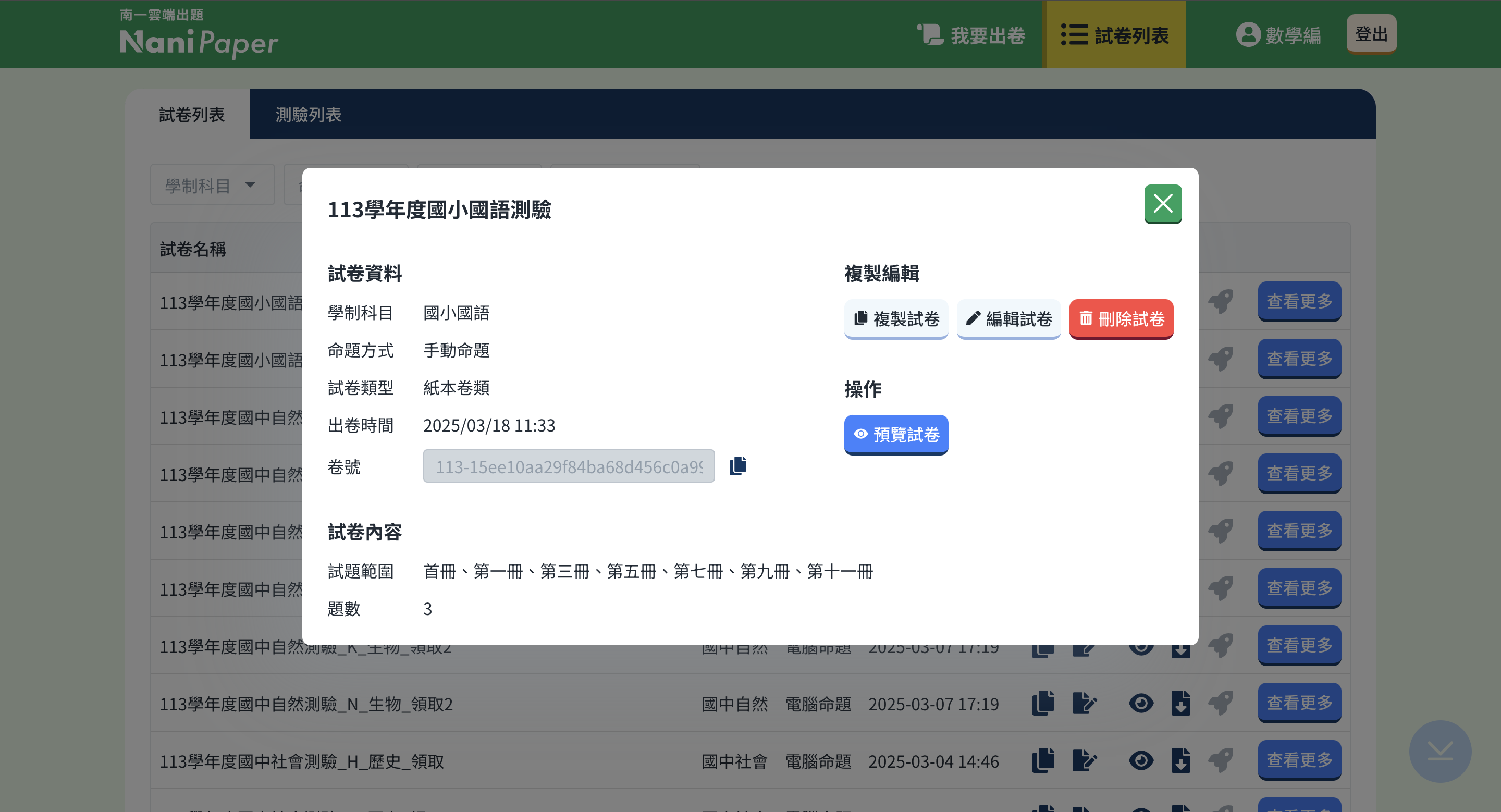The image size is (1501, 812).
Task: Download icon for 113學年度國中自然測驗_N_生物_領取2 row
Action: click(1180, 703)
